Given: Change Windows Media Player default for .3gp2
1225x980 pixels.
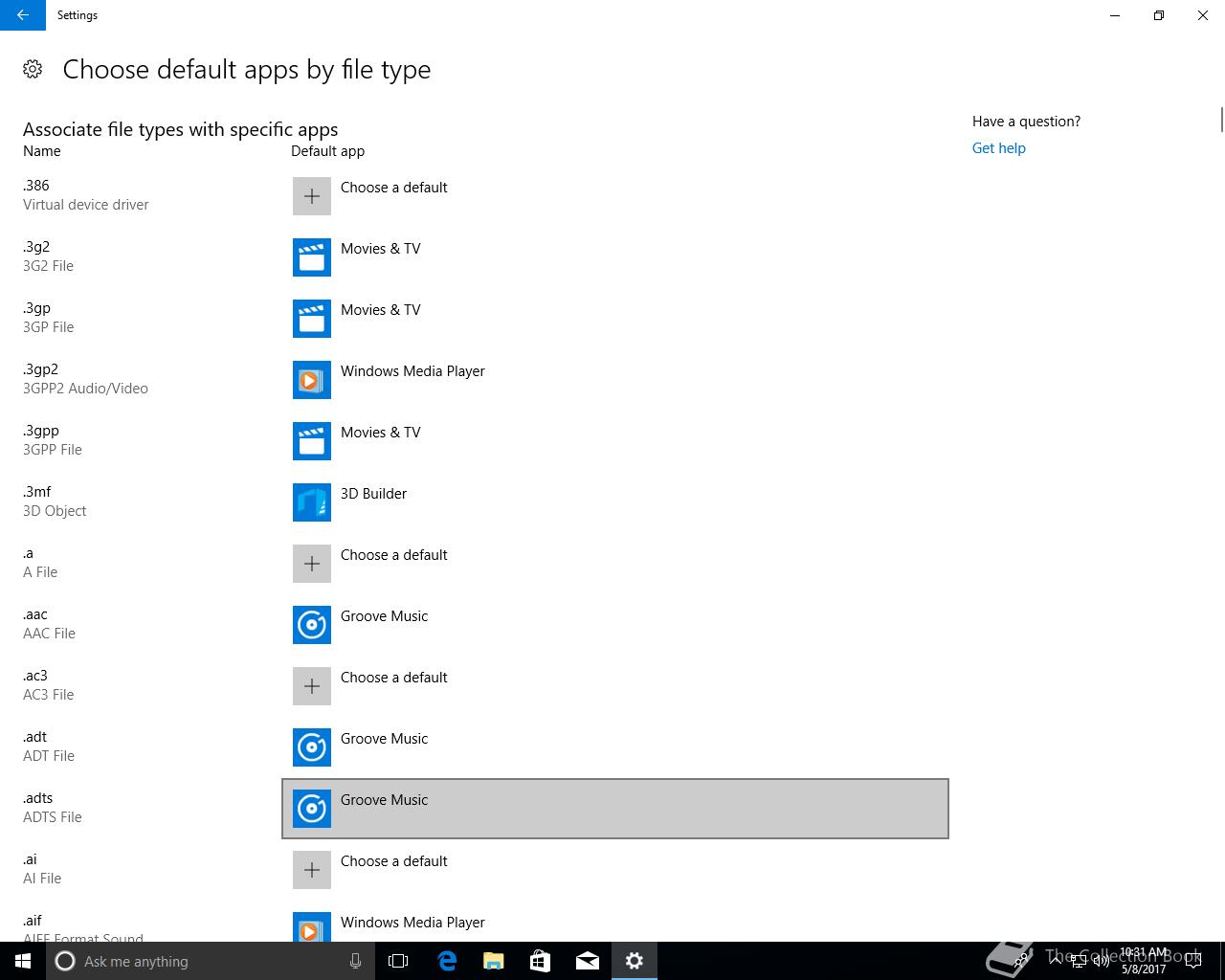Looking at the screenshot, I should pyautogui.click(x=615, y=380).
